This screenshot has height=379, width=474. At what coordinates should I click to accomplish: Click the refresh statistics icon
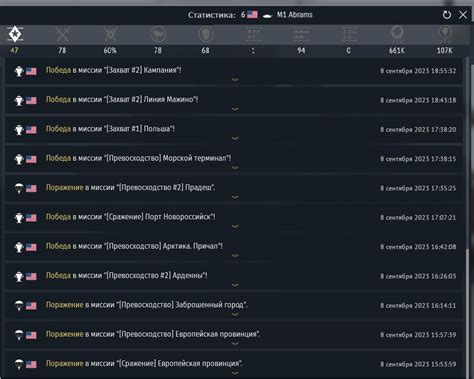(447, 15)
